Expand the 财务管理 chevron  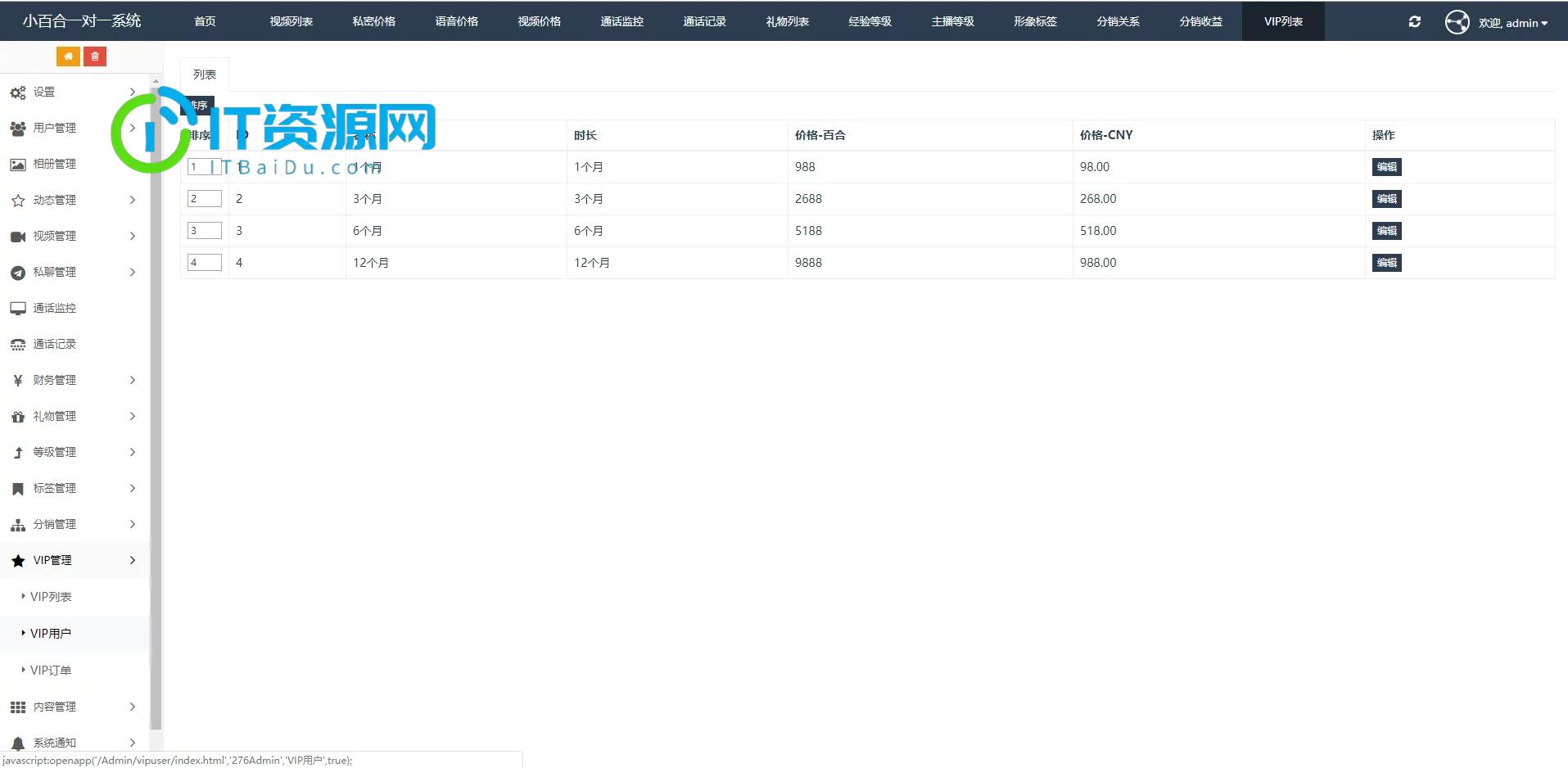pyautogui.click(x=133, y=380)
